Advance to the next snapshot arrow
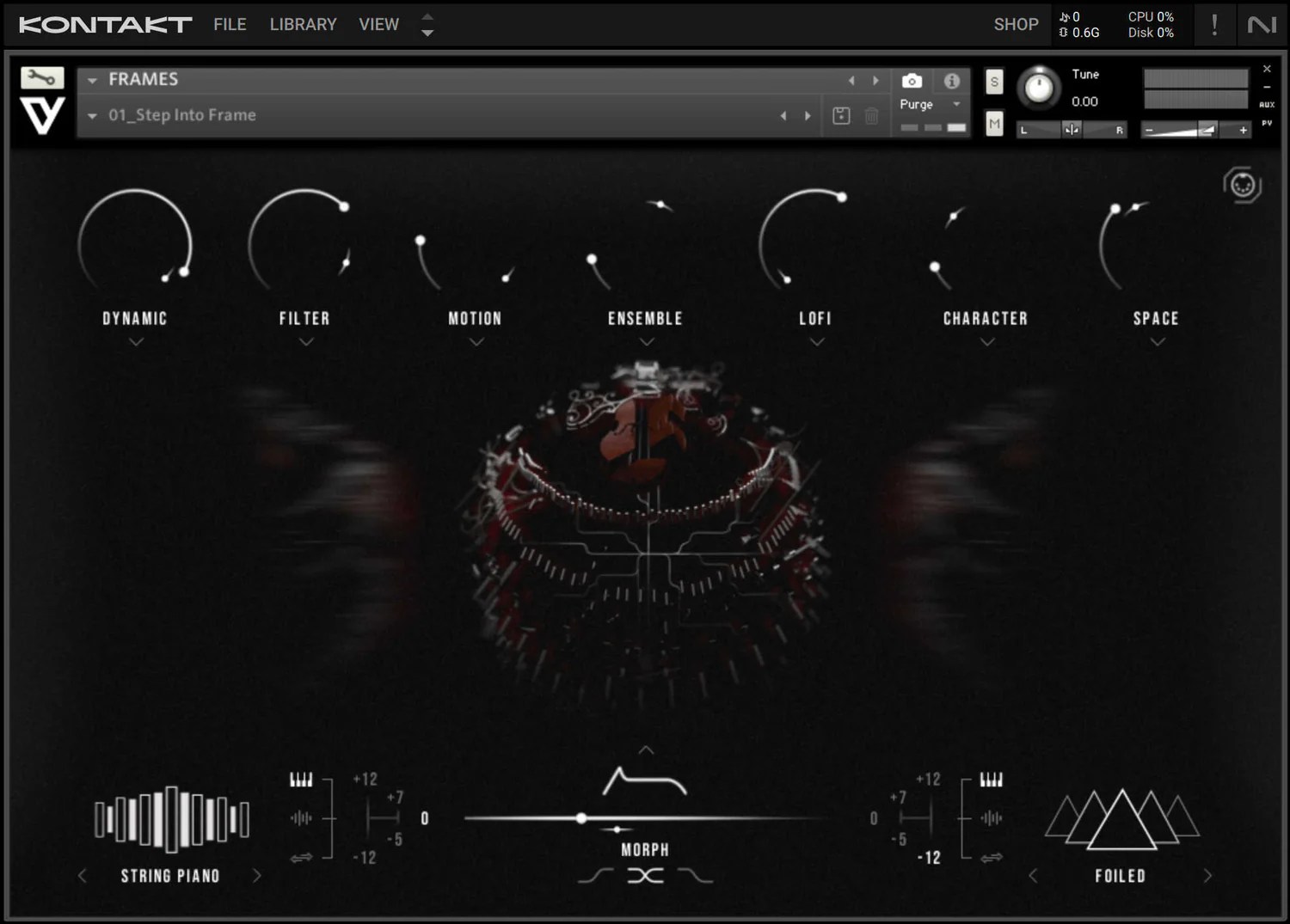 (807, 114)
